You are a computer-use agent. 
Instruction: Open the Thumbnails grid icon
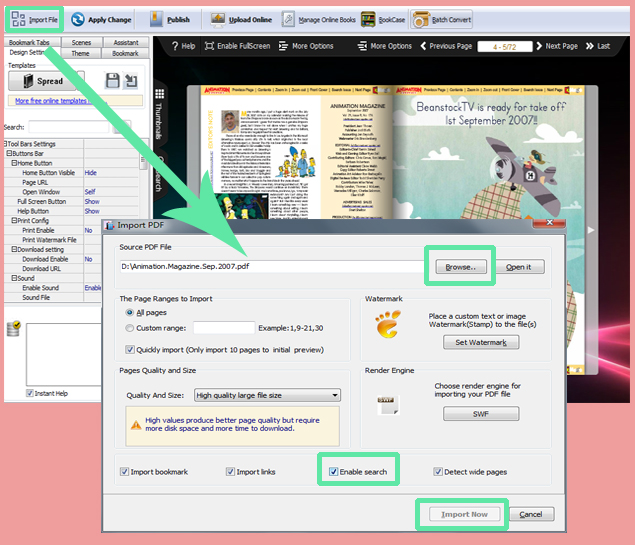[x=159, y=94]
